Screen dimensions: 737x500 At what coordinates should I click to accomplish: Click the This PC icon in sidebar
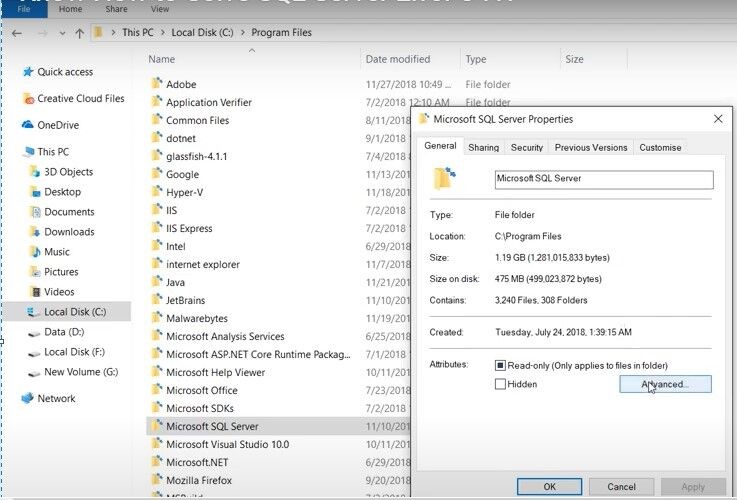point(29,151)
